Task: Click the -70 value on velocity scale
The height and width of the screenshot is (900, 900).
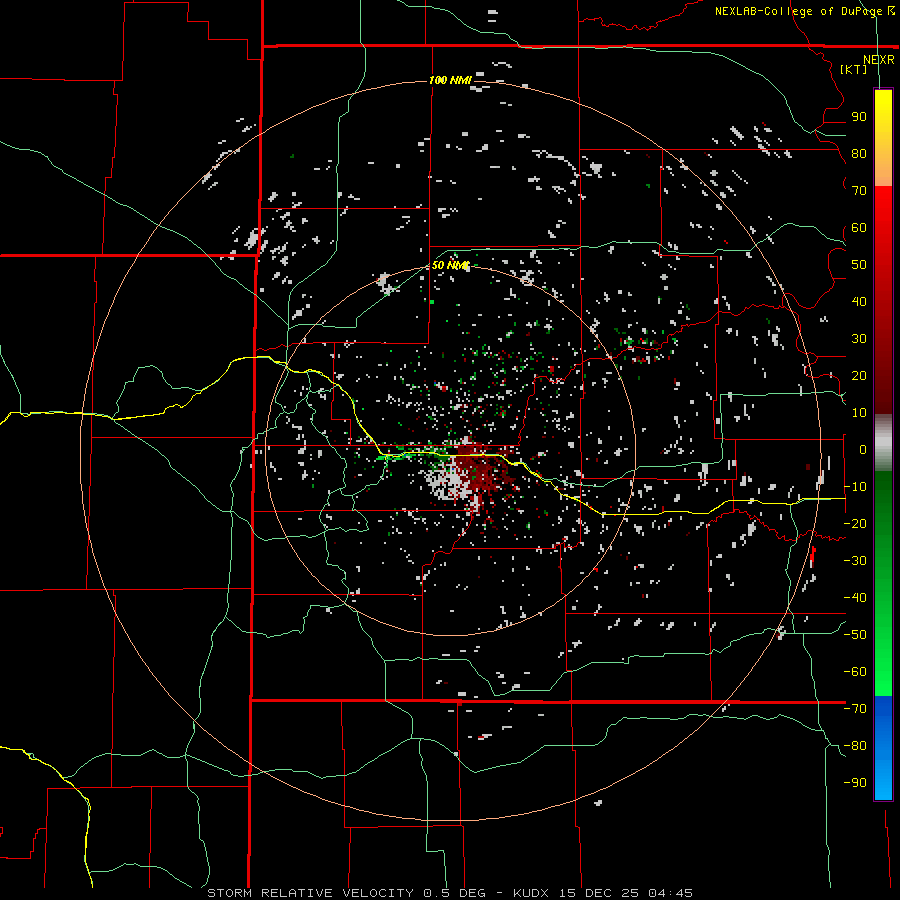Action: click(855, 709)
